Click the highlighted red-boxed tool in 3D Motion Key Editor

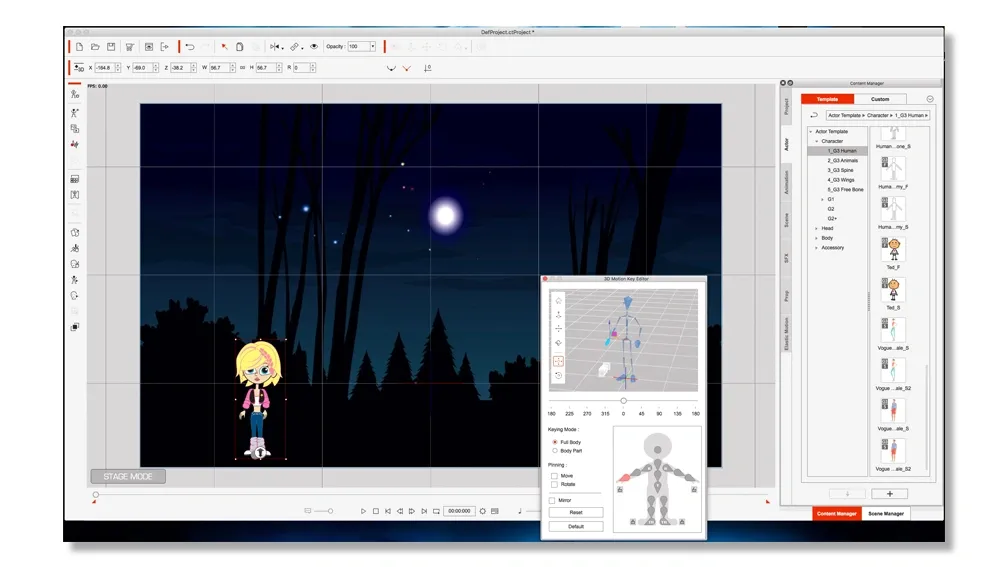pos(559,361)
